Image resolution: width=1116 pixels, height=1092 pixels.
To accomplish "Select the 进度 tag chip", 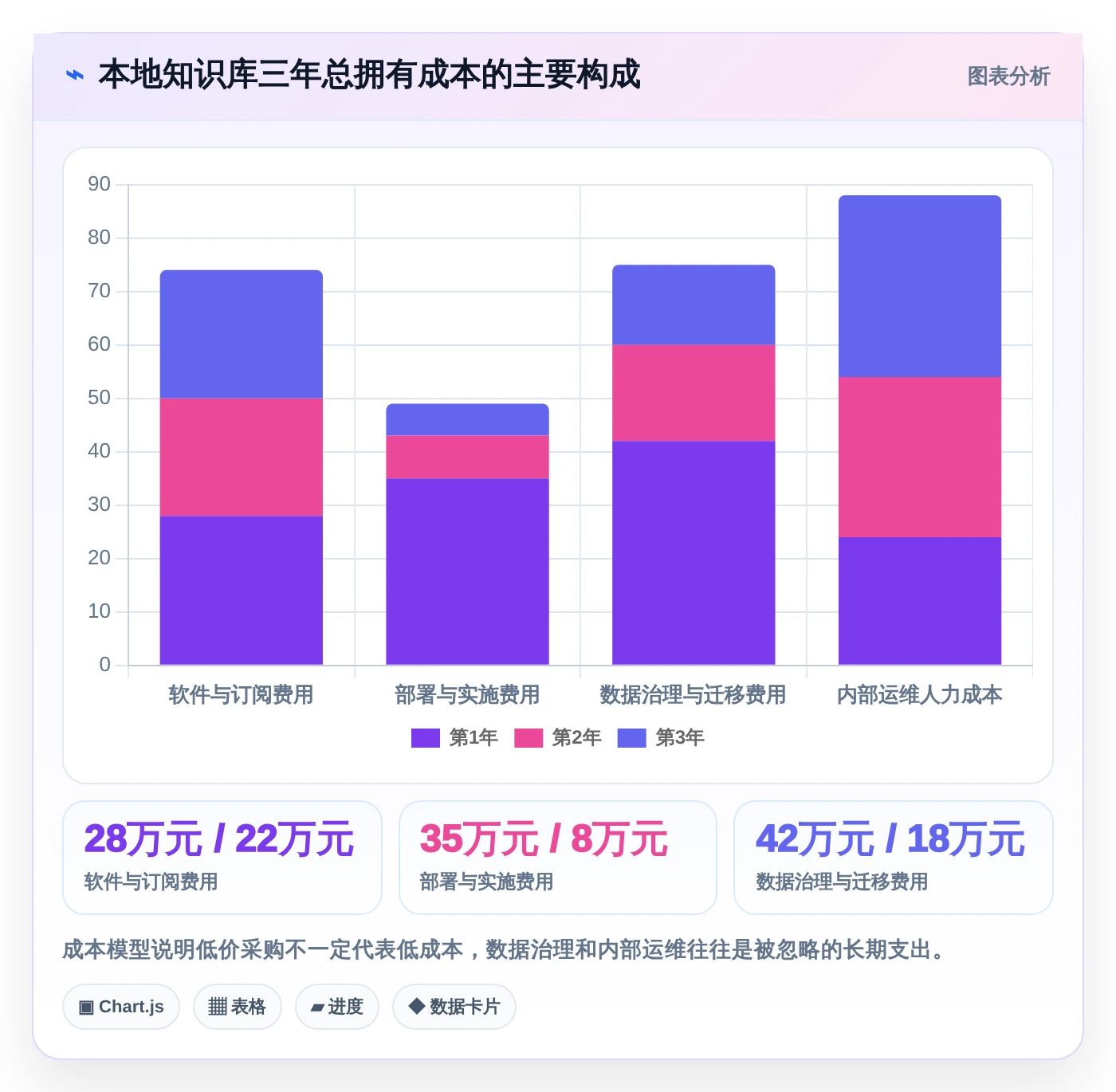I will [337, 1007].
